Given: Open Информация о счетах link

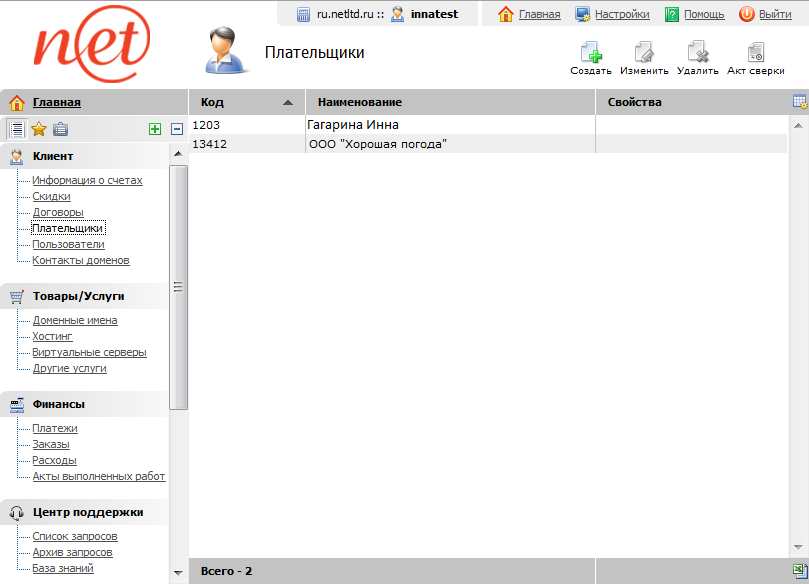Looking at the screenshot, I should coord(87,181).
